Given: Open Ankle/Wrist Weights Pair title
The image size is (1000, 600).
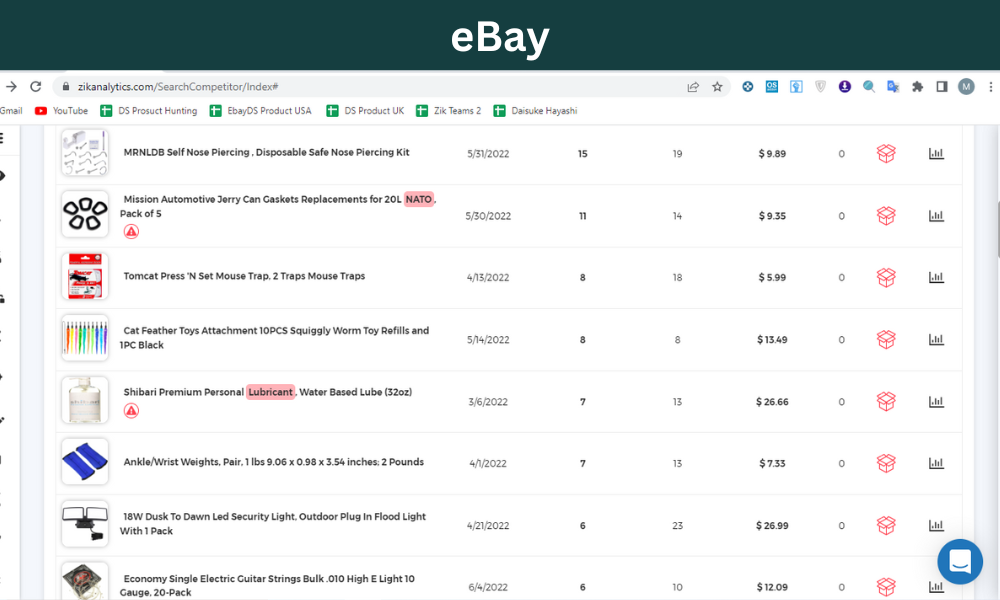Looking at the screenshot, I should pos(274,462).
